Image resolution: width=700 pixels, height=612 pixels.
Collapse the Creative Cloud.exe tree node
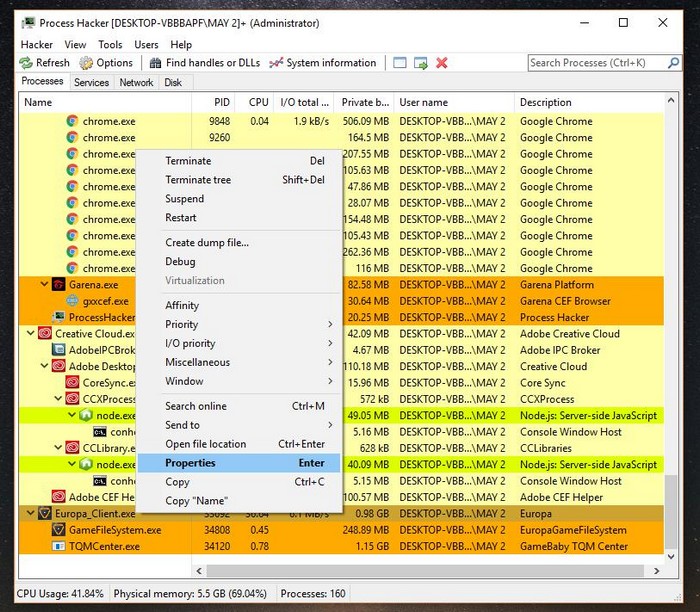(30, 333)
